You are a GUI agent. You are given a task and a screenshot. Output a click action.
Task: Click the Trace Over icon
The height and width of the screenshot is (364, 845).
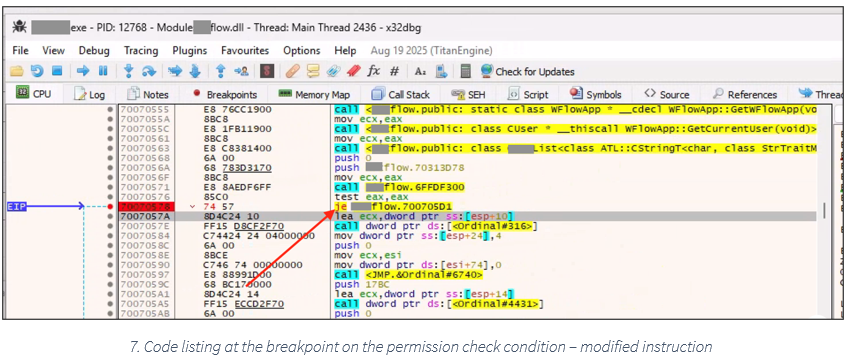point(195,71)
